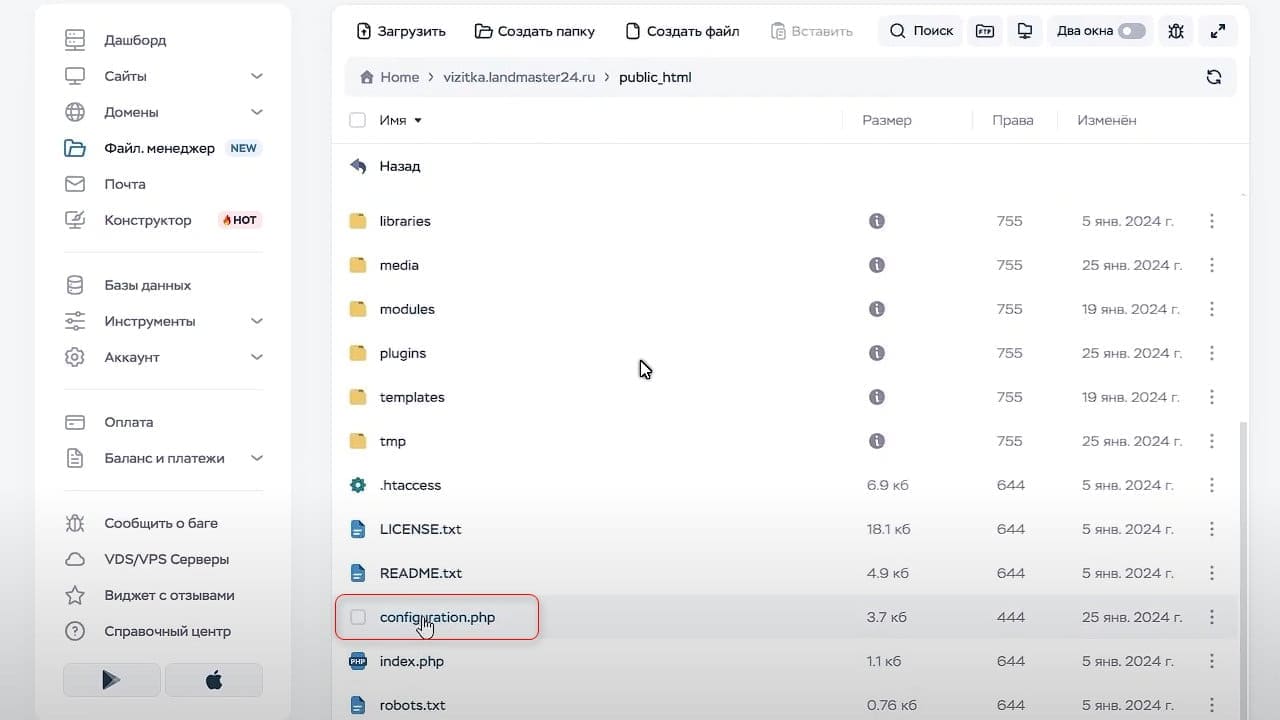Open Оплата in the sidebar
The image size is (1280, 720).
point(129,422)
